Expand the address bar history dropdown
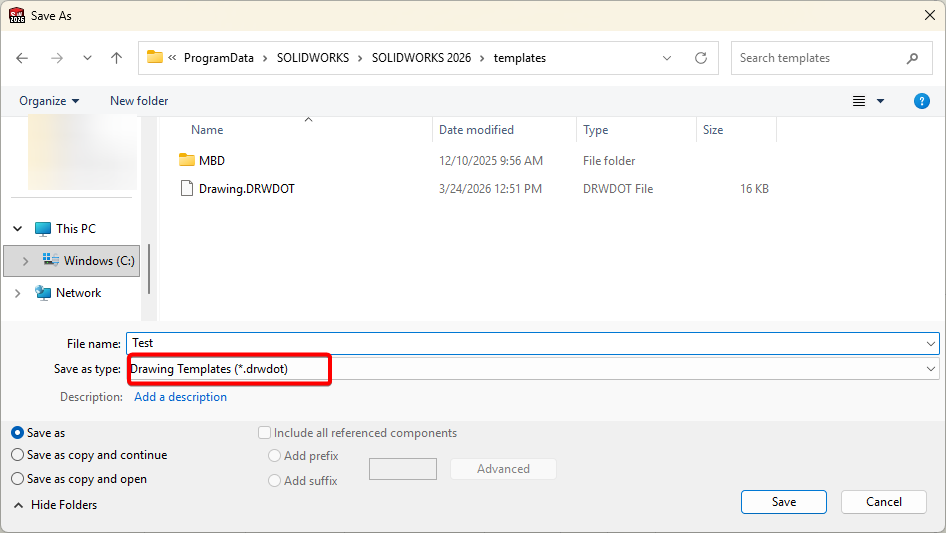The width and height of the screenshot is (946, 533). point(667,58)
